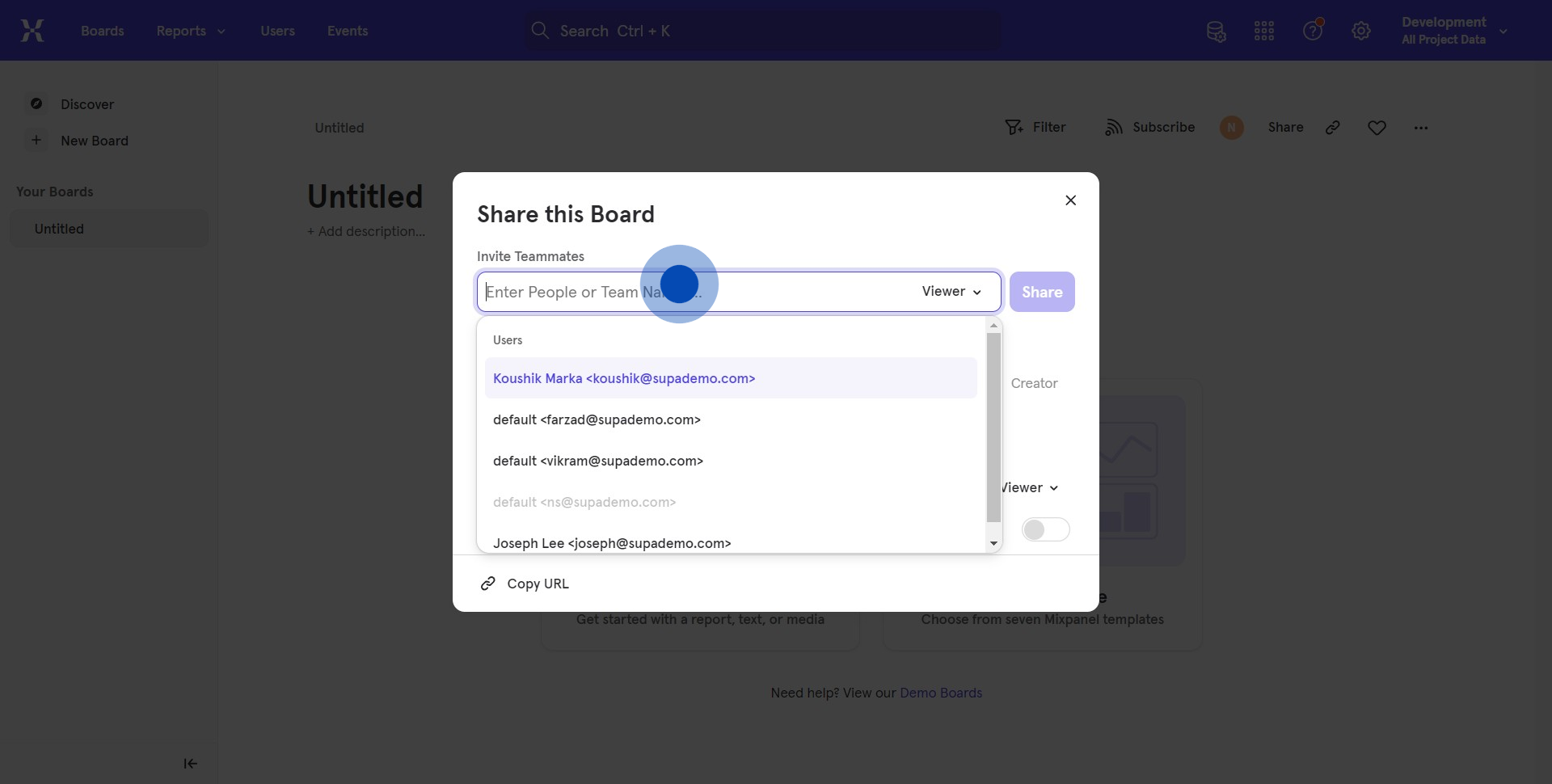Image resolution: width=1552 pixels, height=784 pixels.
Task: Open the three-dot more options menu
Action: 1421,128
